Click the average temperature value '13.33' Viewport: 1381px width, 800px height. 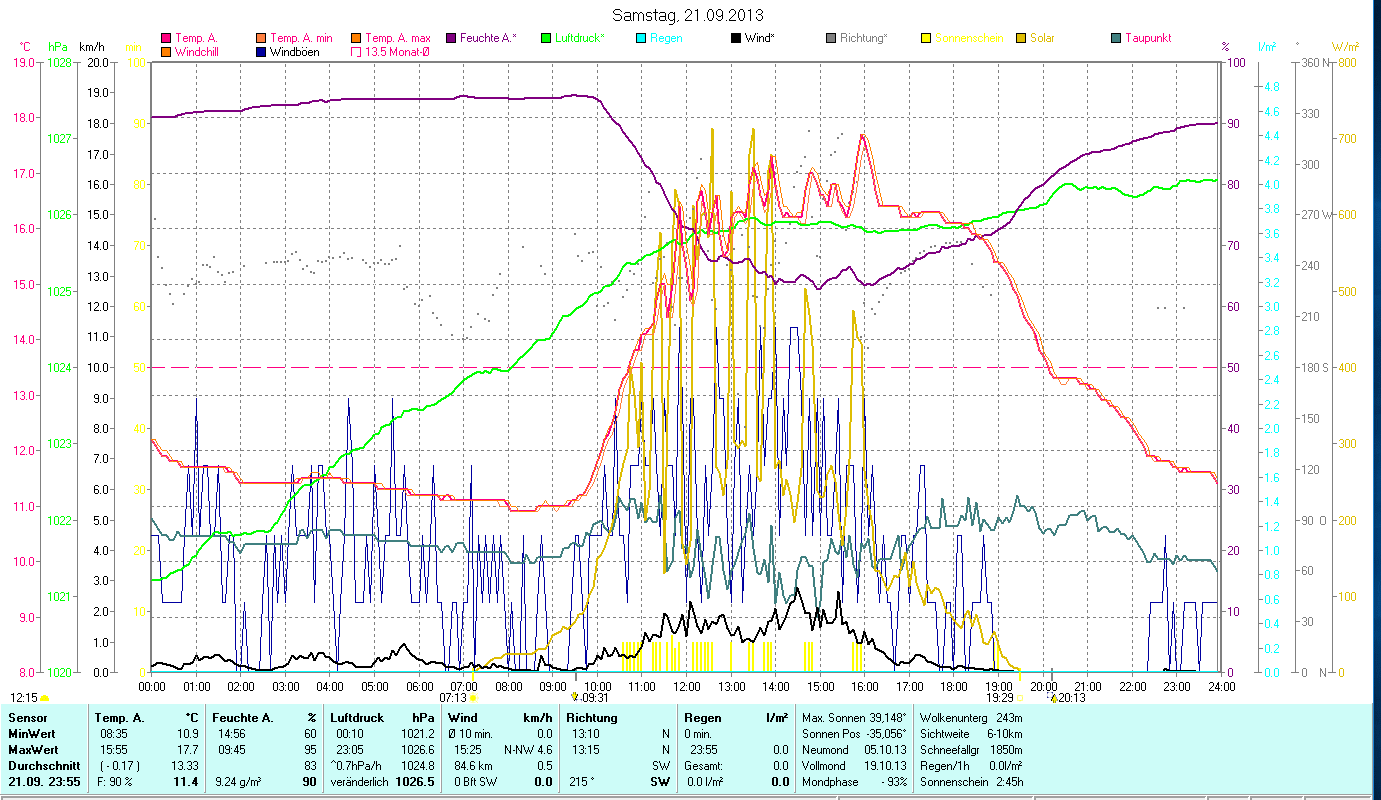[x=185, y=765]
